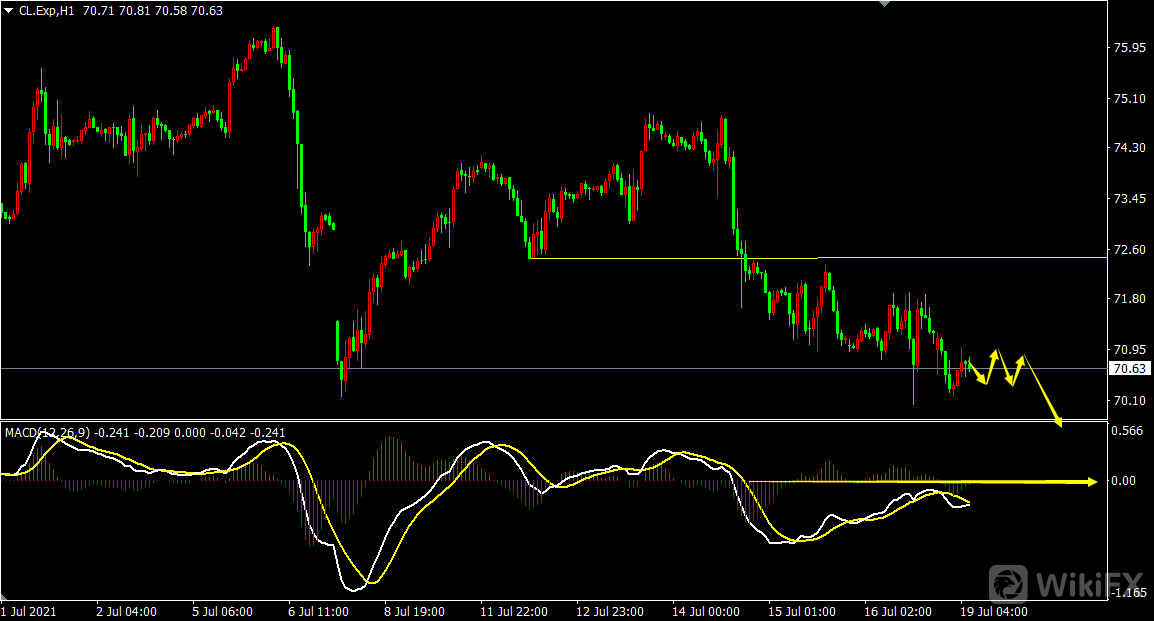This screenshot has height=621, width=1154.
Task: Click the 1 Jul 2021 date label
Action: click(29, 611)
